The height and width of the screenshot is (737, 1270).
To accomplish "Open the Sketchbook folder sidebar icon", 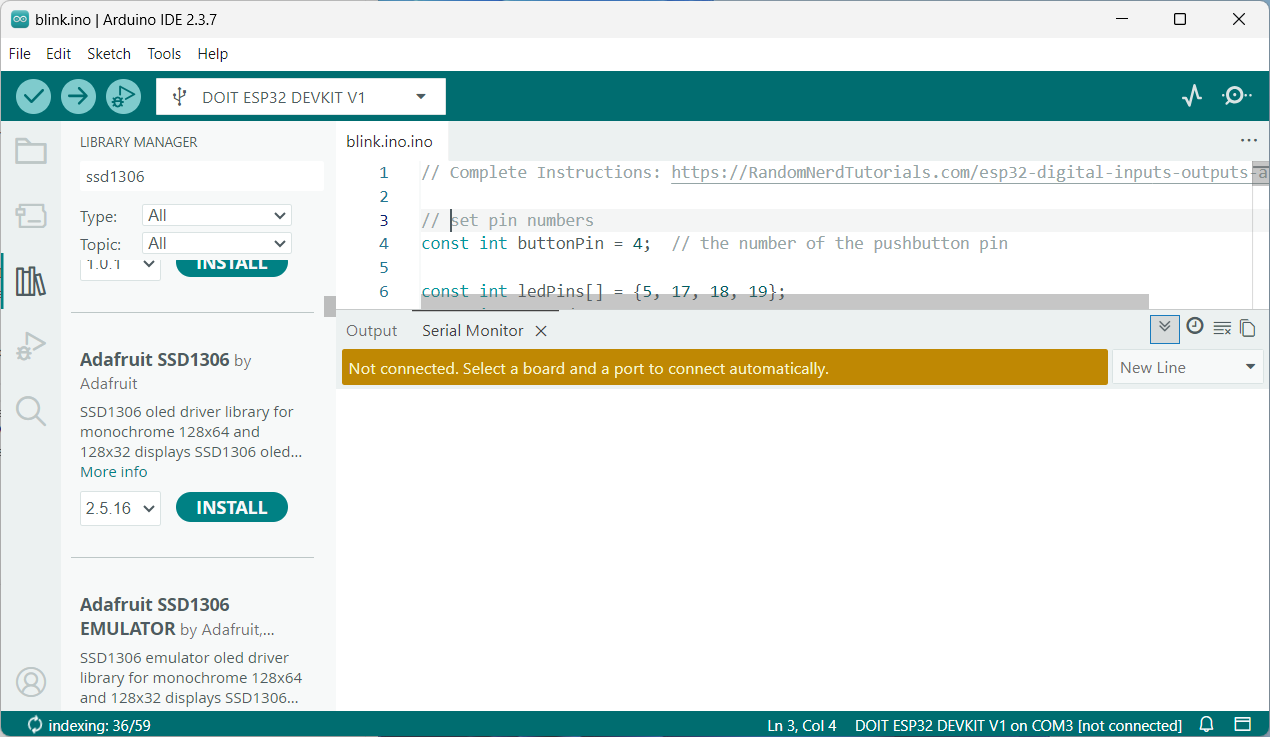I will point(31,151).
